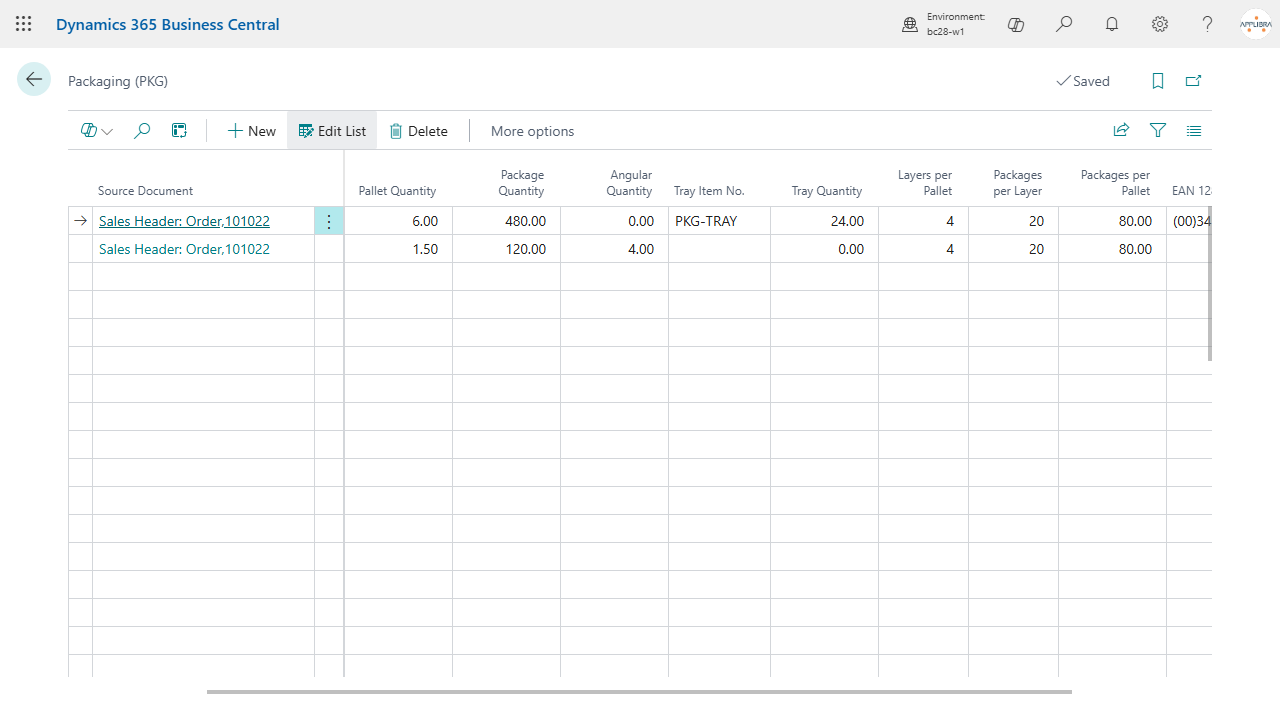The height and width of the screenshot is (720, 1280).
Task: Select the Tray Item No. cell PKG-TRAY
Action: tap(719, 221)
